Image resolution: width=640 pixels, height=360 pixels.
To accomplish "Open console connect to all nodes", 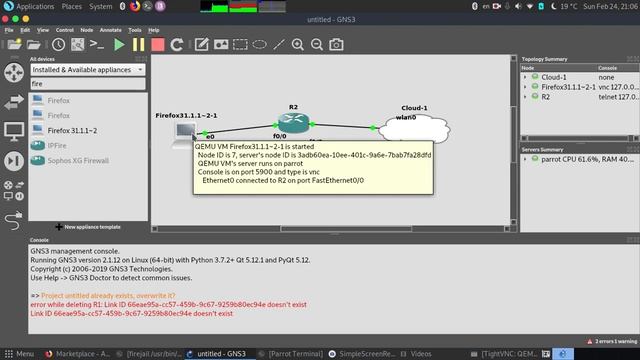I will click(x=97, y=44).
